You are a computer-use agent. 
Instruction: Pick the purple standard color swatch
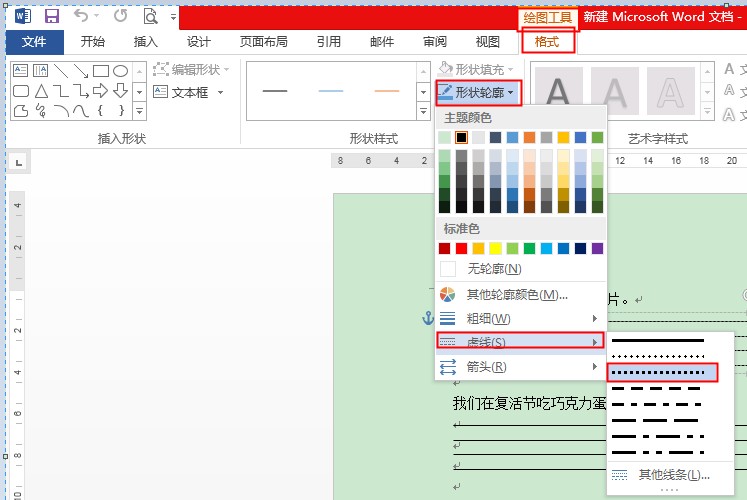pos(598,248)
